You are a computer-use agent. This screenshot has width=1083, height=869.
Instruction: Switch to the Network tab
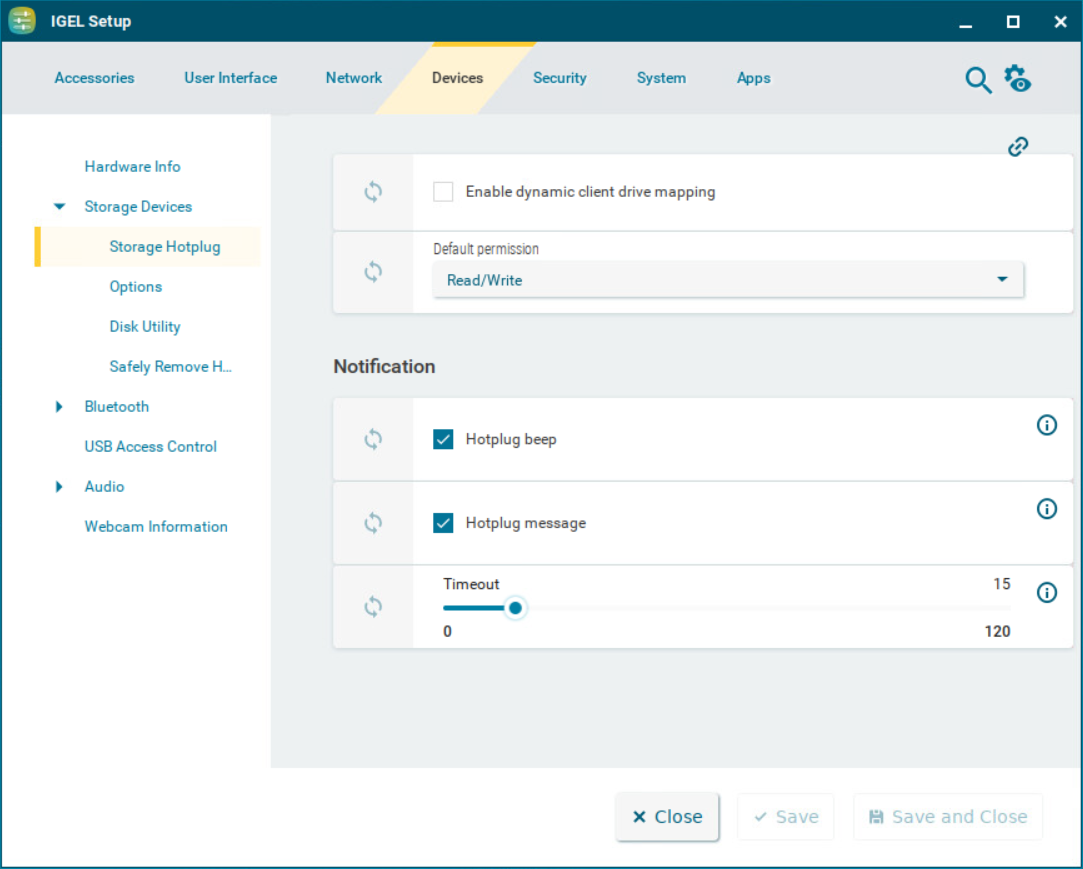coord(353,78)
